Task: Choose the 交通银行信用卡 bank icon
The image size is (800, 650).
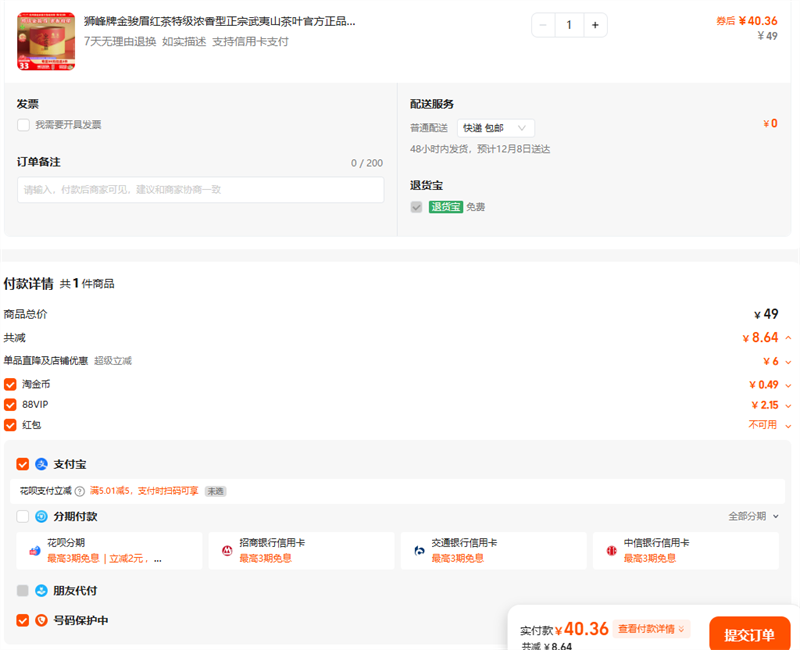Action: coord(419,551)
